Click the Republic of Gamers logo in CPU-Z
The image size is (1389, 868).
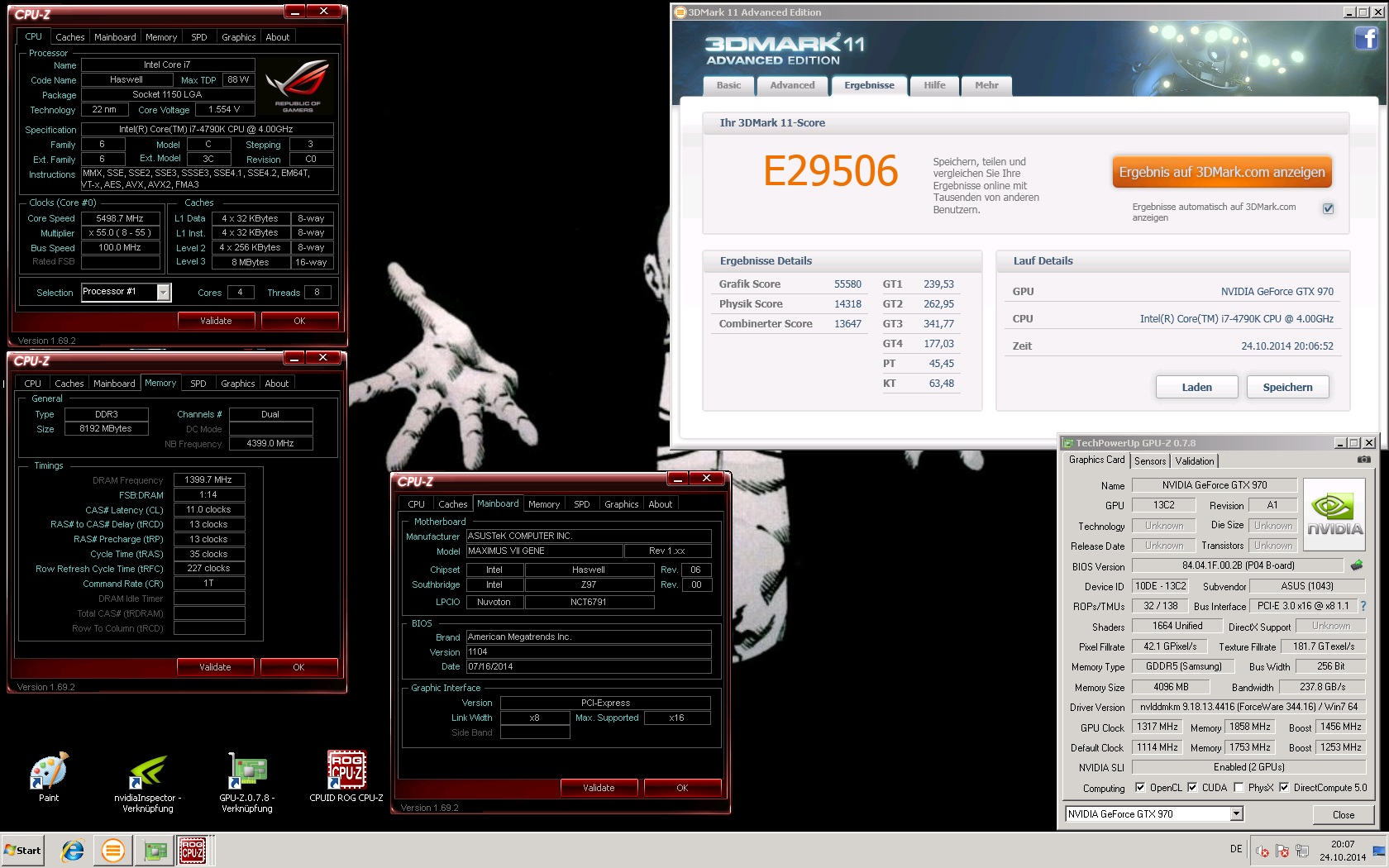(298, 86)
